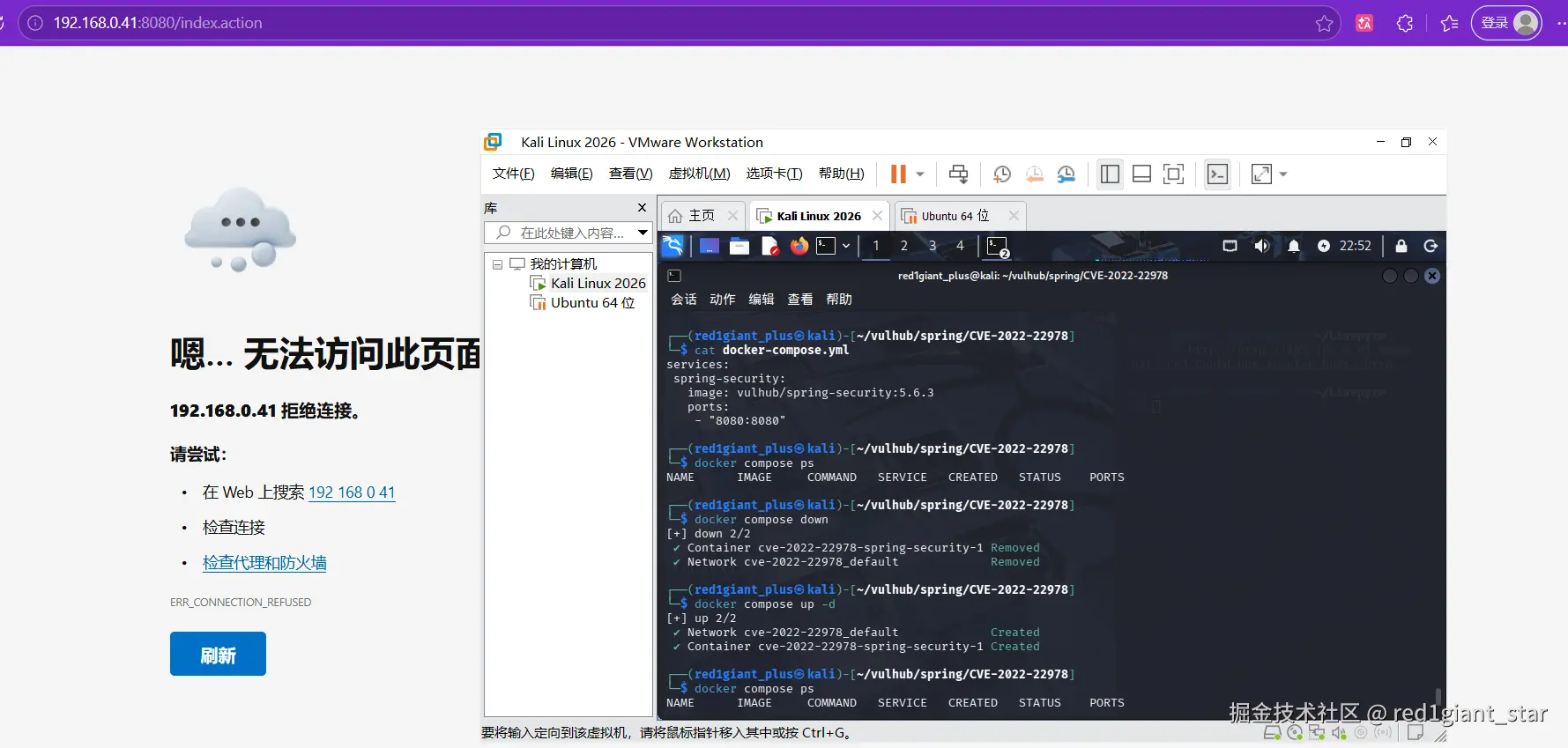Enter VMware full screen mode
This screenshot has width=1568, height=748.
coord(1173,174)
